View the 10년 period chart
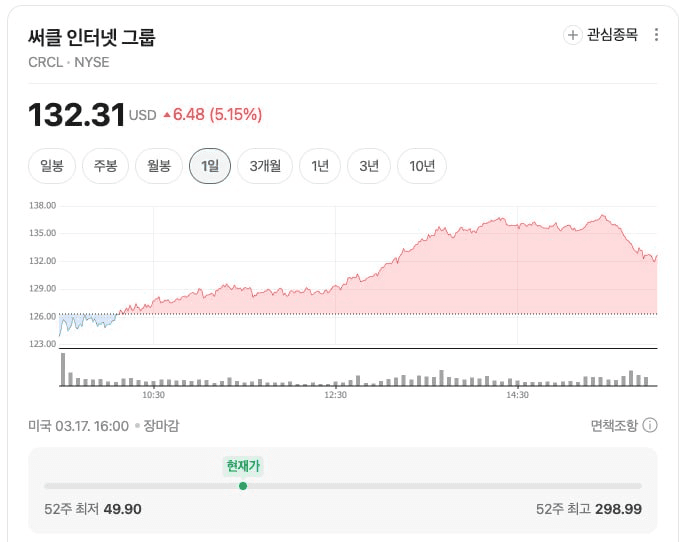The width and height of the screenshot is (700, 542). click(422, 166)
